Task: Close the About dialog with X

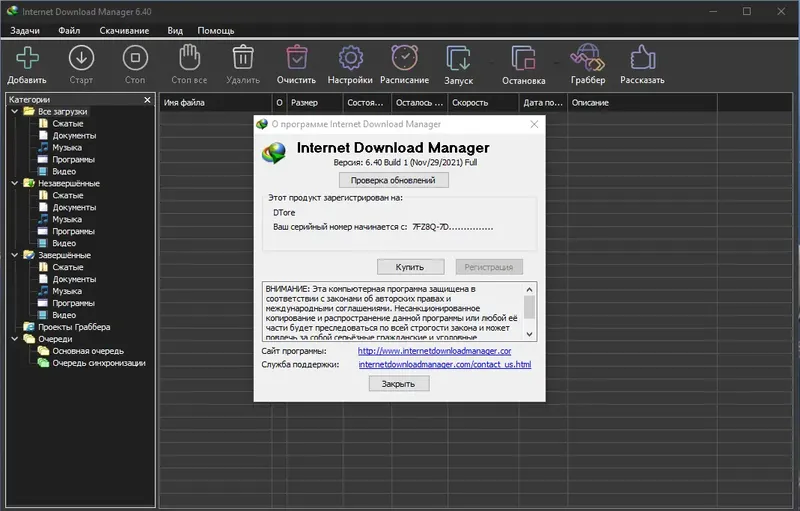Action: [x=534, y=124]
